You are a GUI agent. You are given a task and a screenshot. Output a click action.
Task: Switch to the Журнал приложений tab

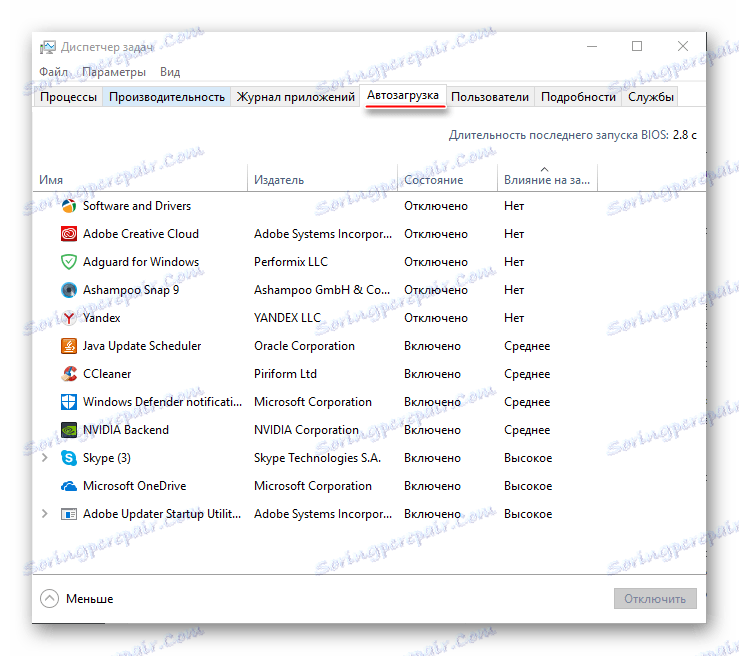pos(296,97)
